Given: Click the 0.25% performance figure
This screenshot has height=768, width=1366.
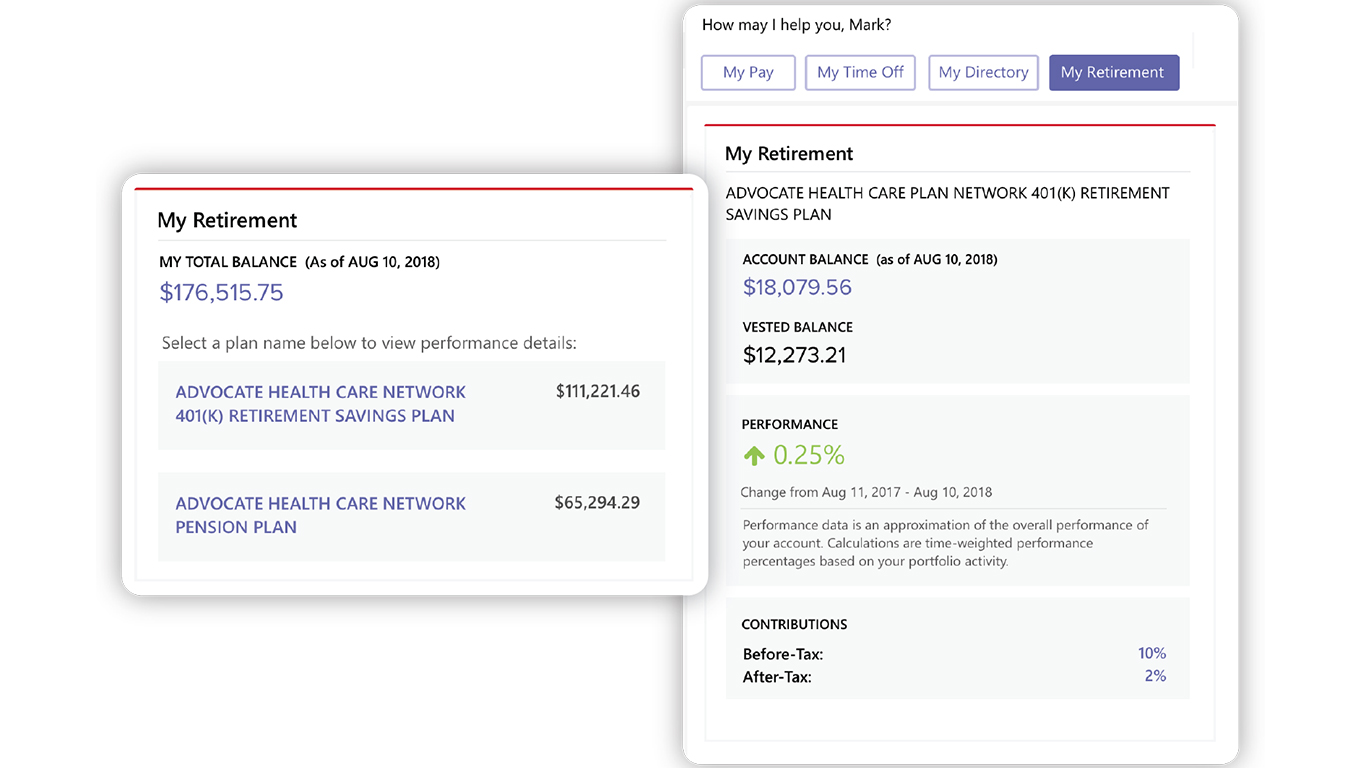Looking at the screenshot, I should click(808, 456).
